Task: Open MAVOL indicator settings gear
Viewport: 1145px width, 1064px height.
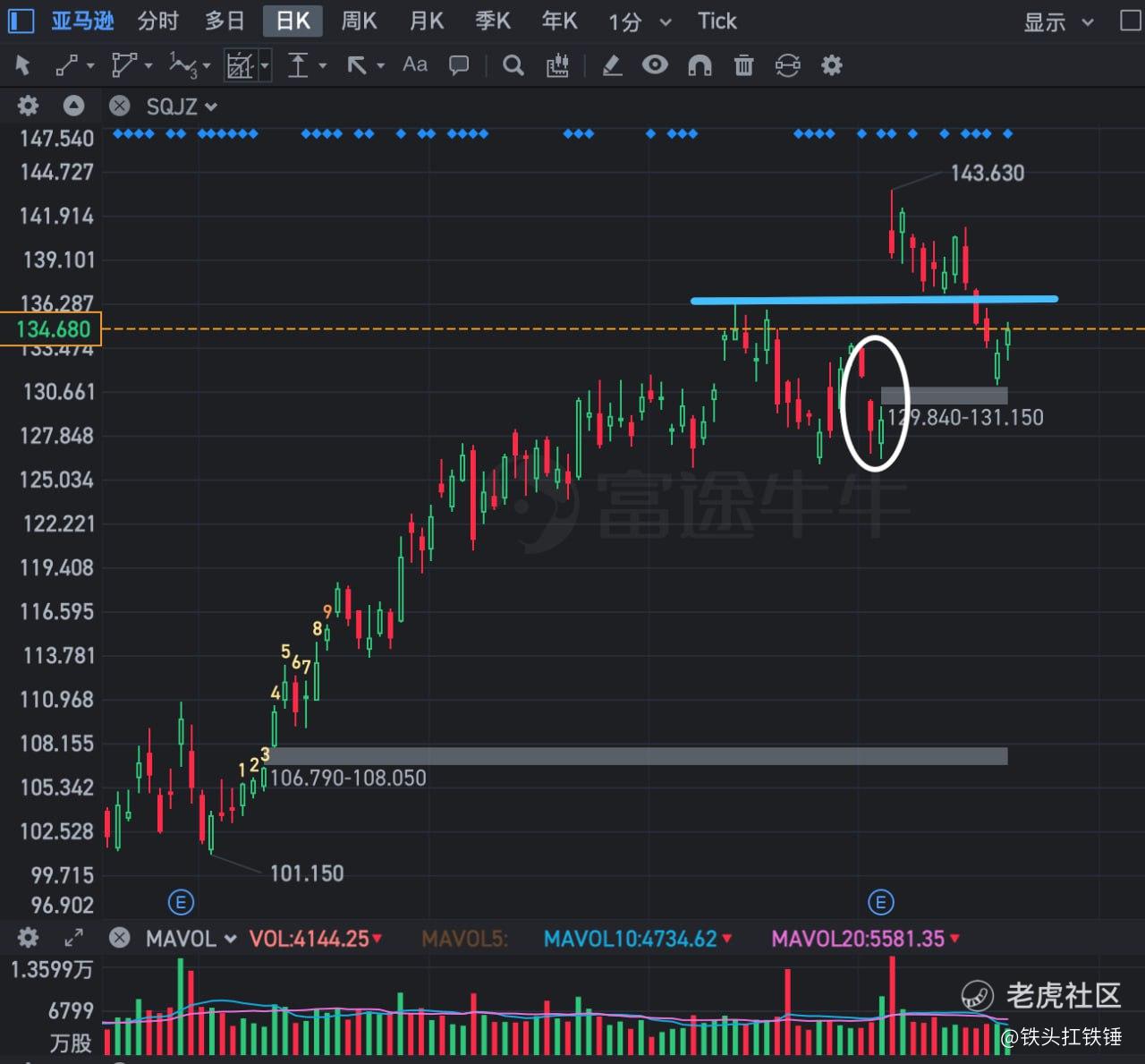Action: coord(29,938)
